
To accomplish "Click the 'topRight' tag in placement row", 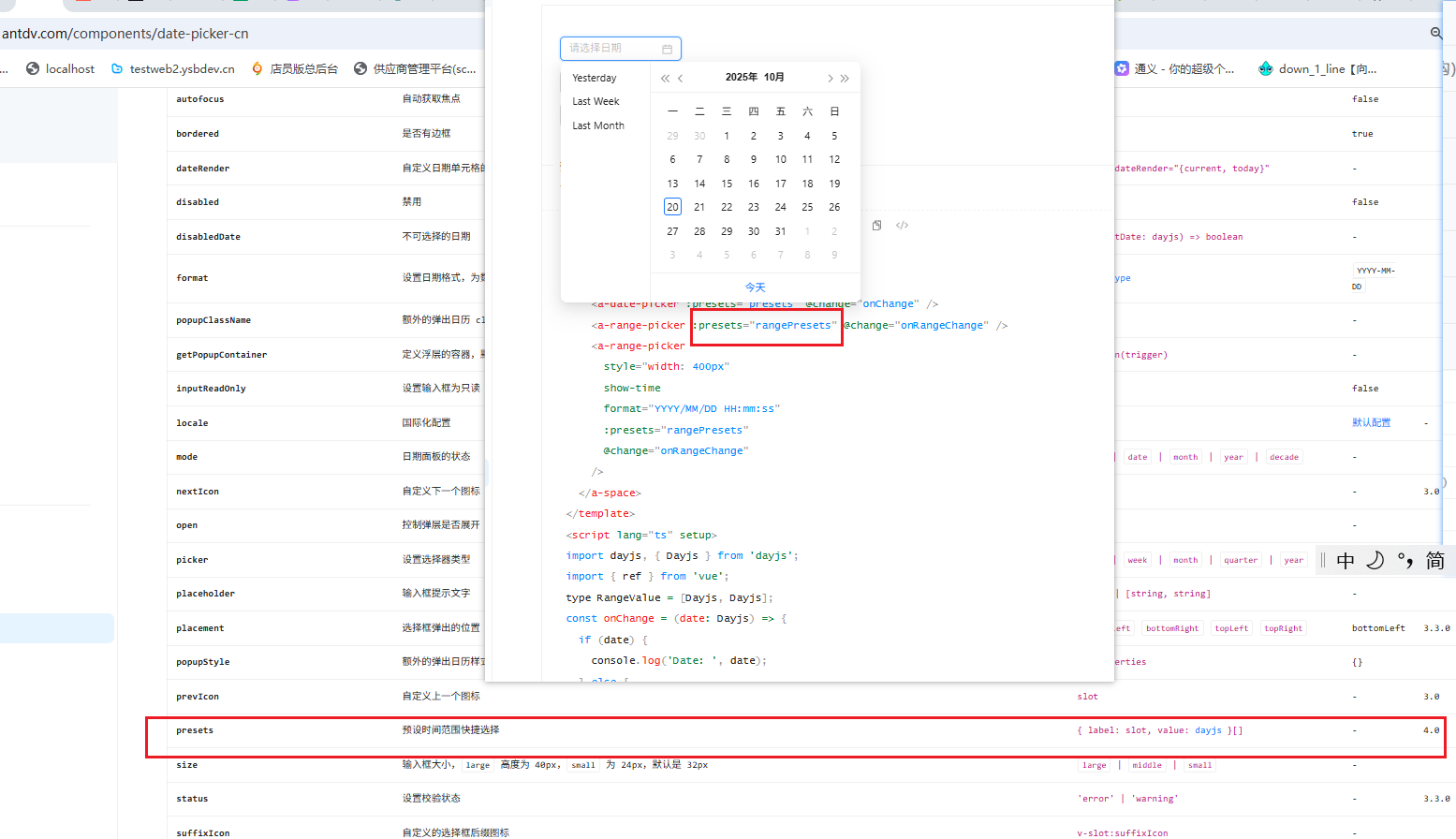I will (1283, 628).
